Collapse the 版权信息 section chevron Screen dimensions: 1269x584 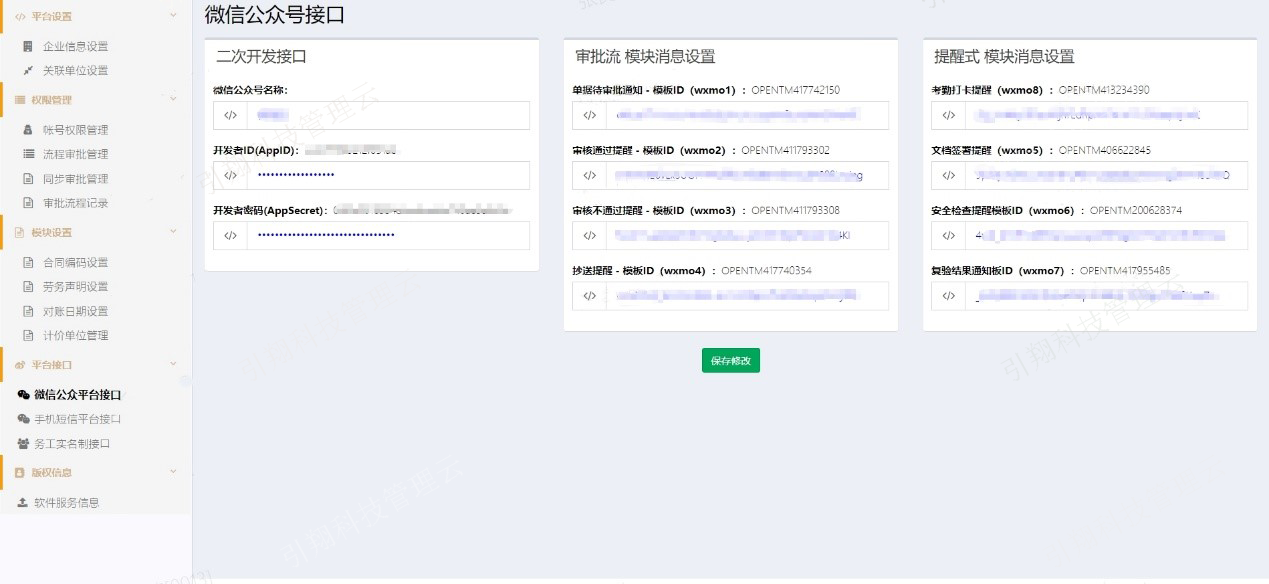[173, 472]
